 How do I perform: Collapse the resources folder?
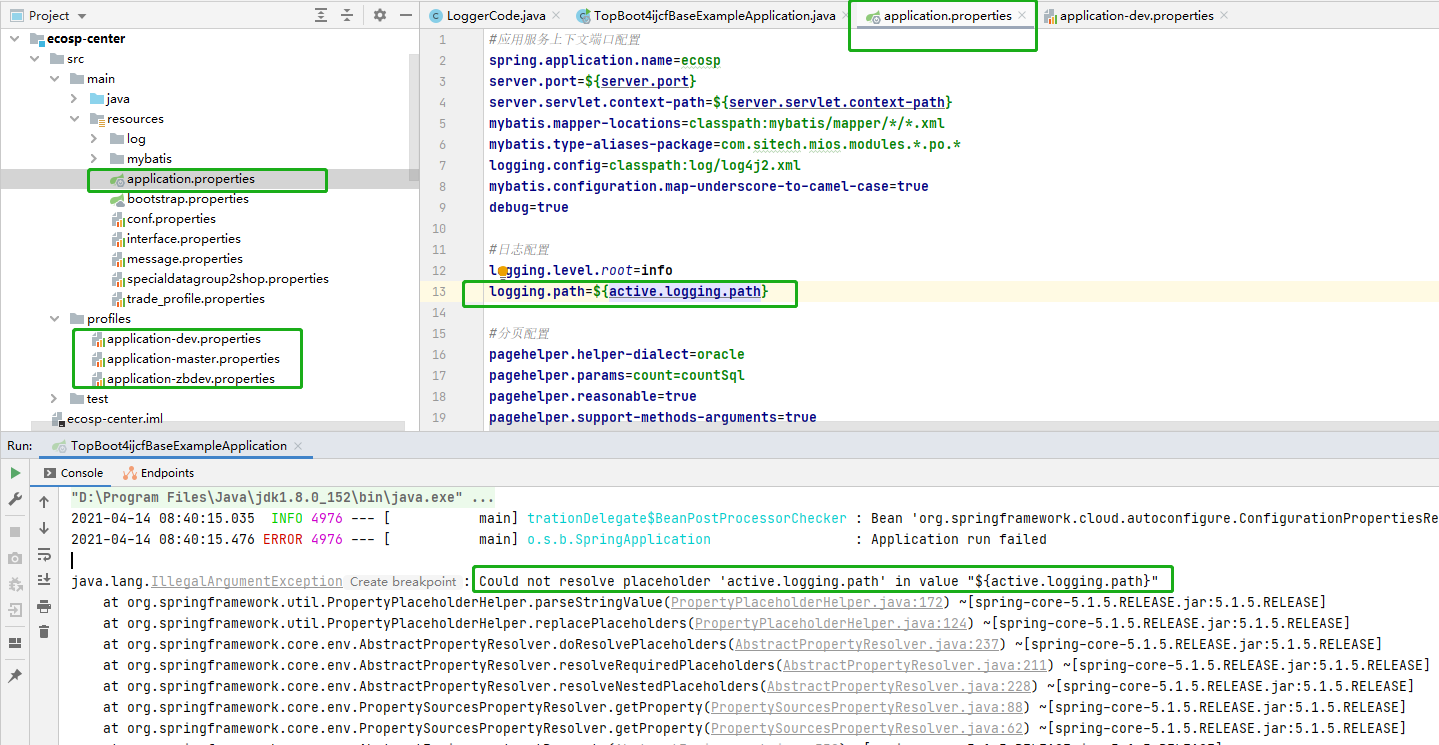(75, 119)
